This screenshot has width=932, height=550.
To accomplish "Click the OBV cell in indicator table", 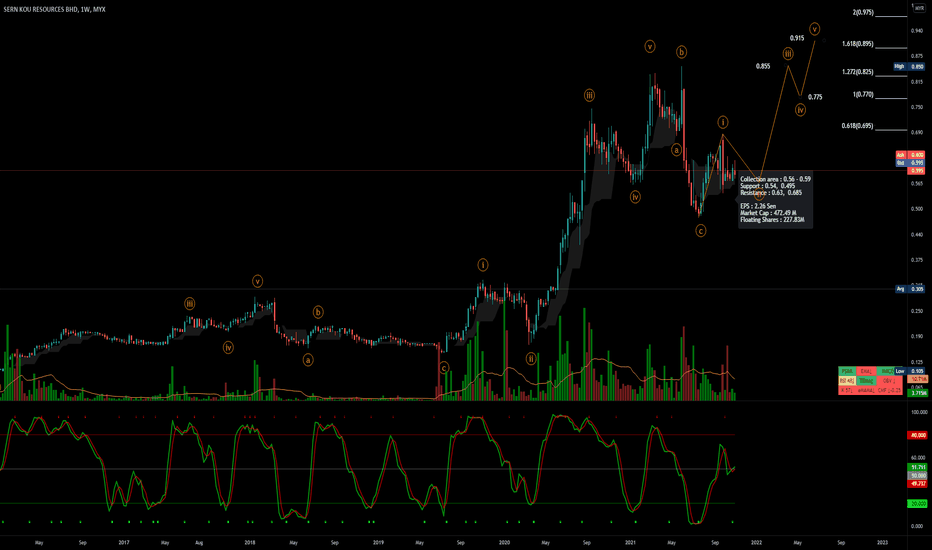I will [888, 381].
